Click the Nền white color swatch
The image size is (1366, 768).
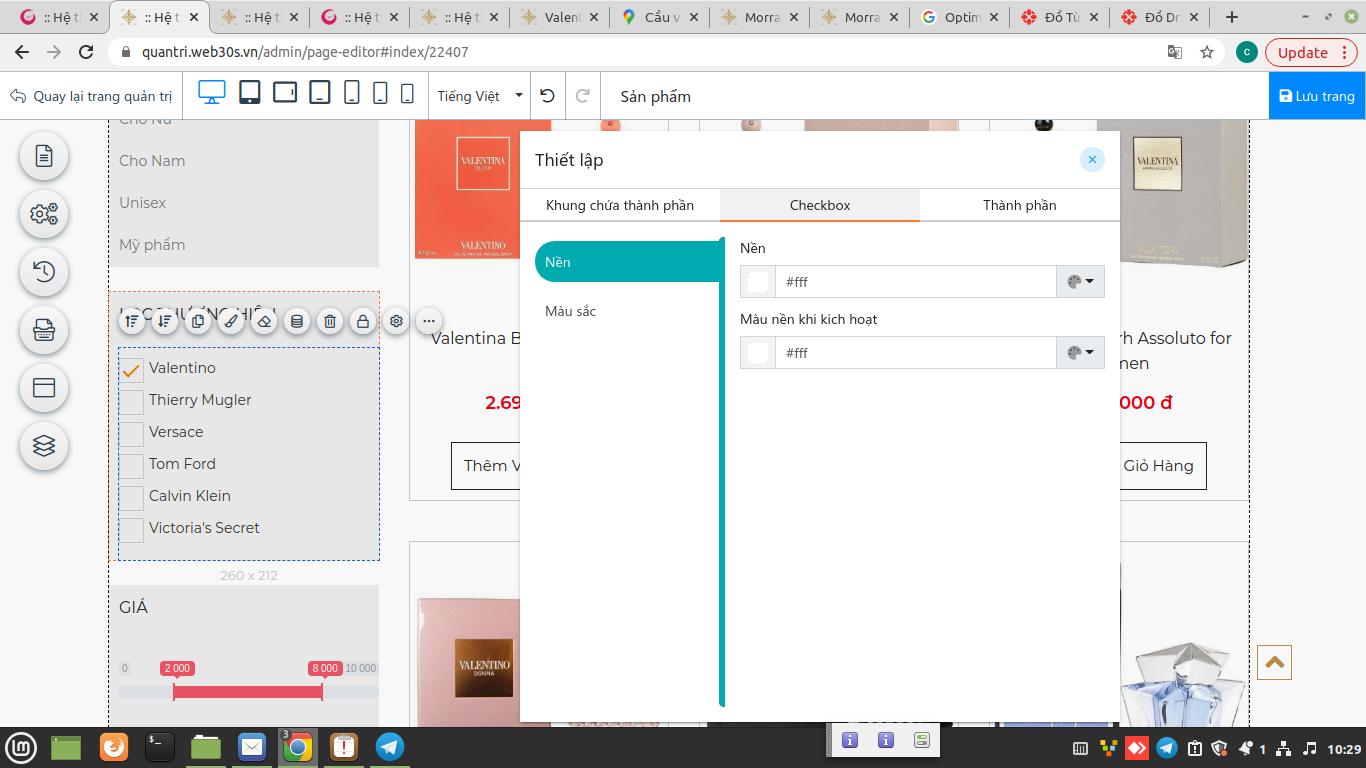tap(758, 282)
